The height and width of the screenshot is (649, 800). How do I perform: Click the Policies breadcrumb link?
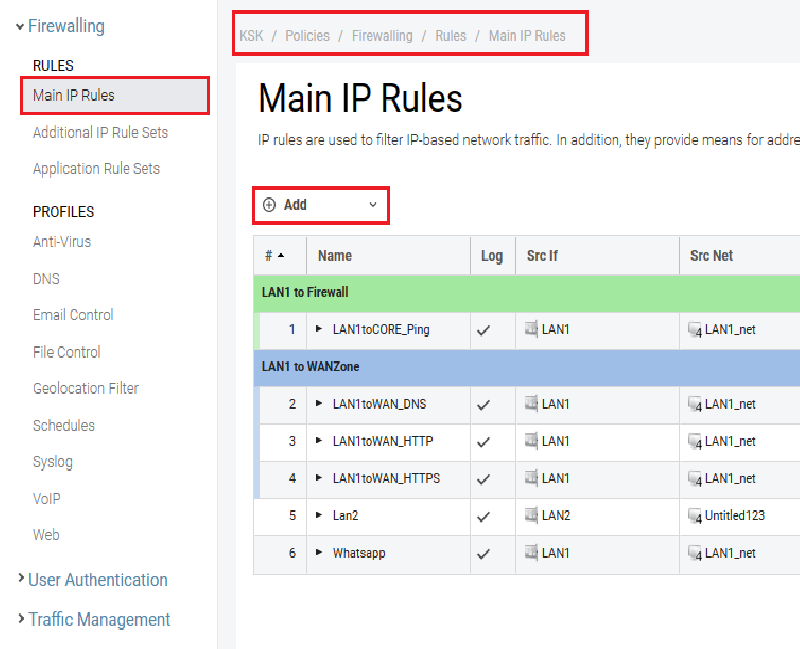coord(307,36)
